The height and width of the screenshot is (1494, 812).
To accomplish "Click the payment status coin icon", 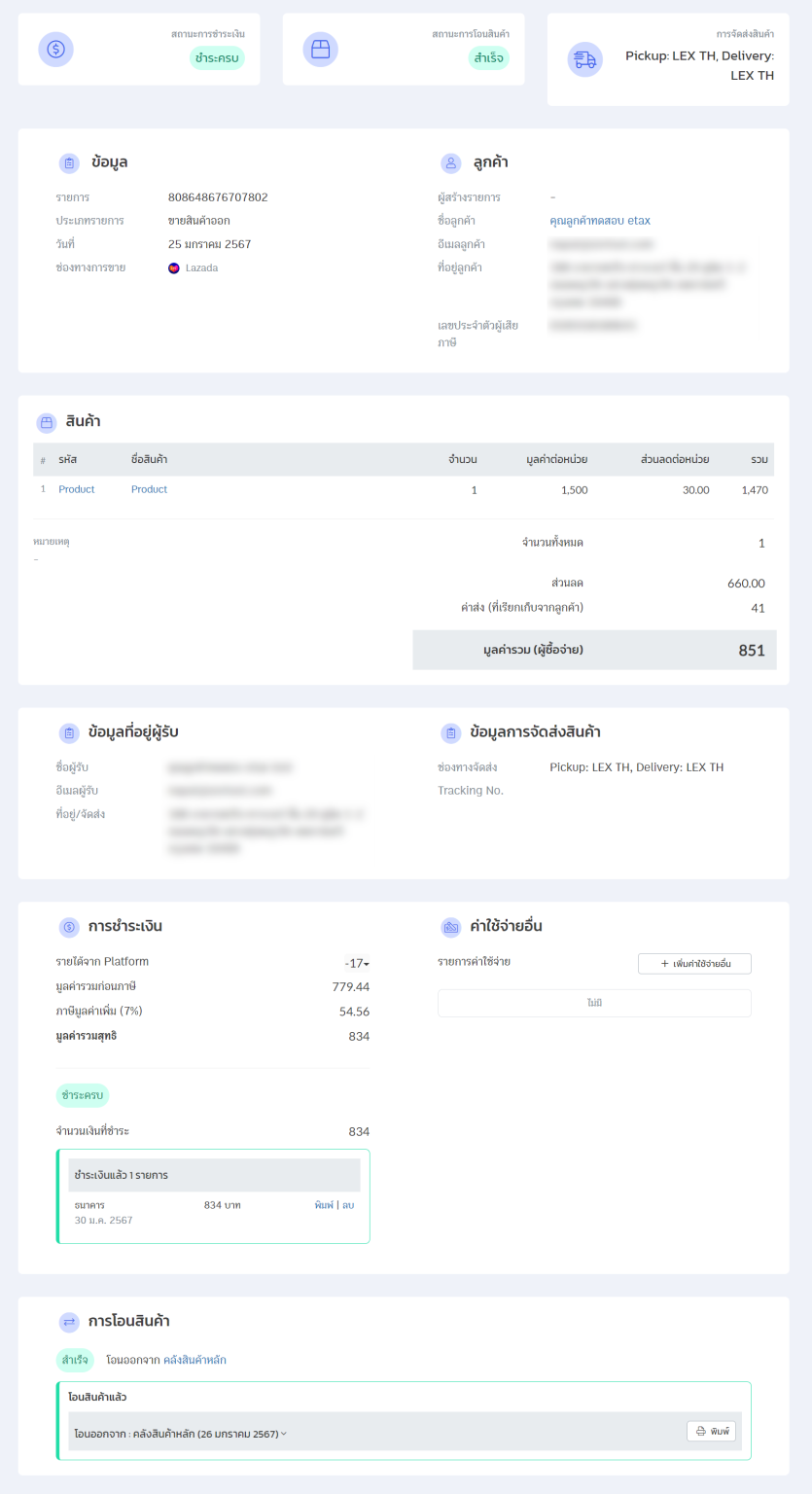I will tap(55, 49).
